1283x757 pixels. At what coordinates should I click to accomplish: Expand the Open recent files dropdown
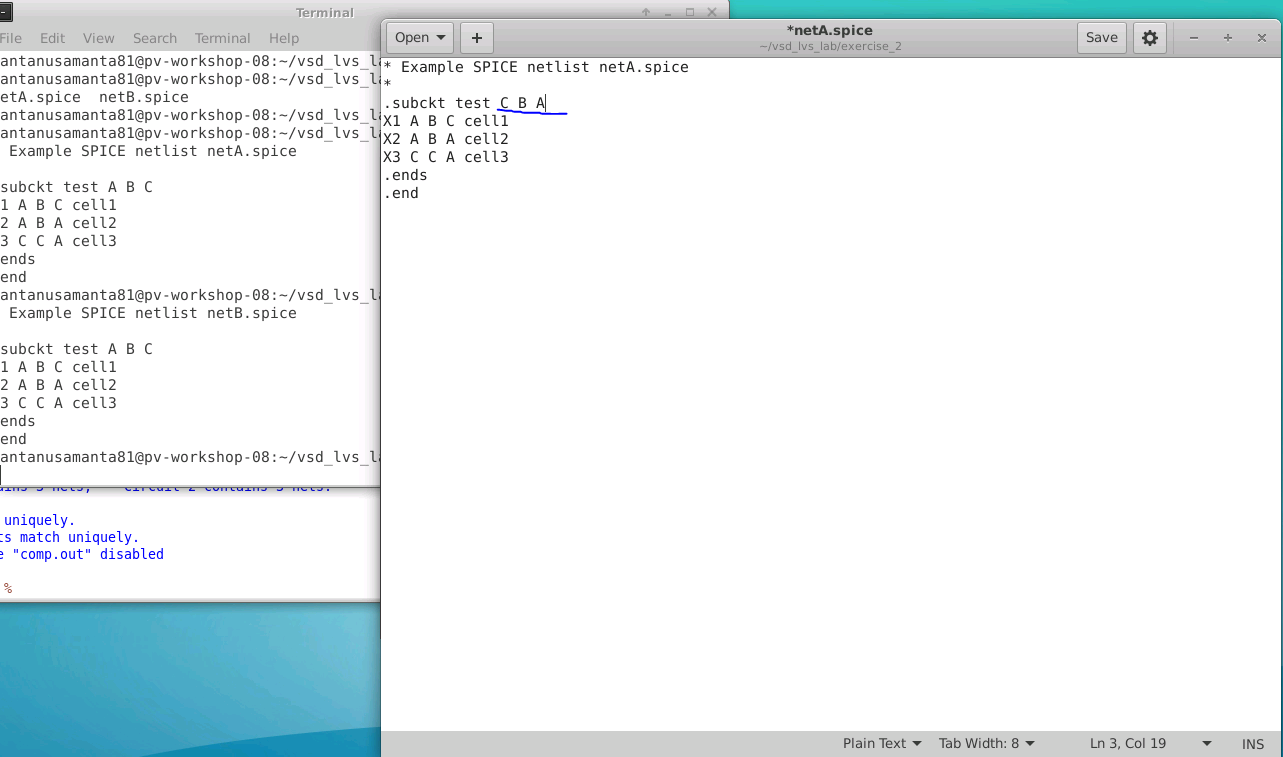point(419,38)
